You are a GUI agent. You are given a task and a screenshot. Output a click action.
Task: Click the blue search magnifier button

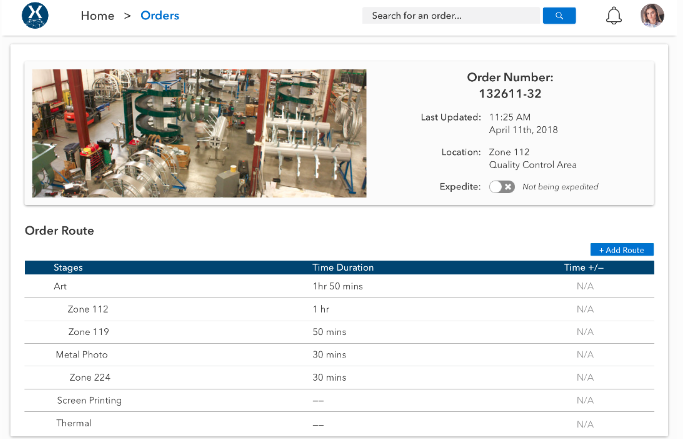(x=559, y=16)
